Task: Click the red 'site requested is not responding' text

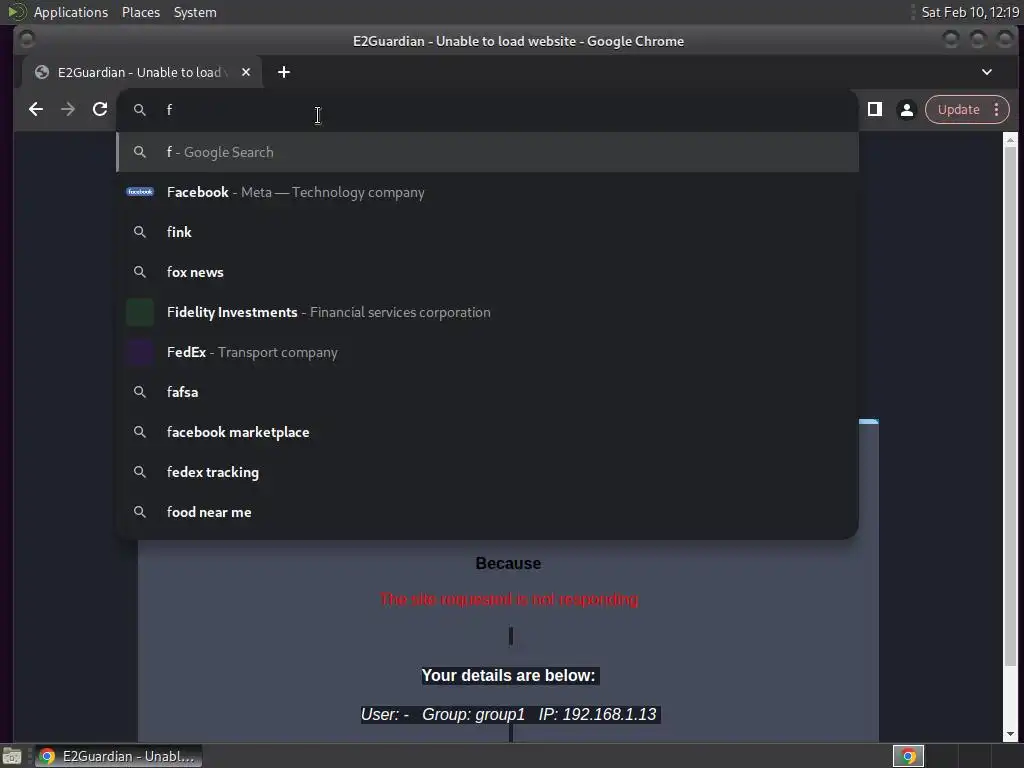Action: 509,600
